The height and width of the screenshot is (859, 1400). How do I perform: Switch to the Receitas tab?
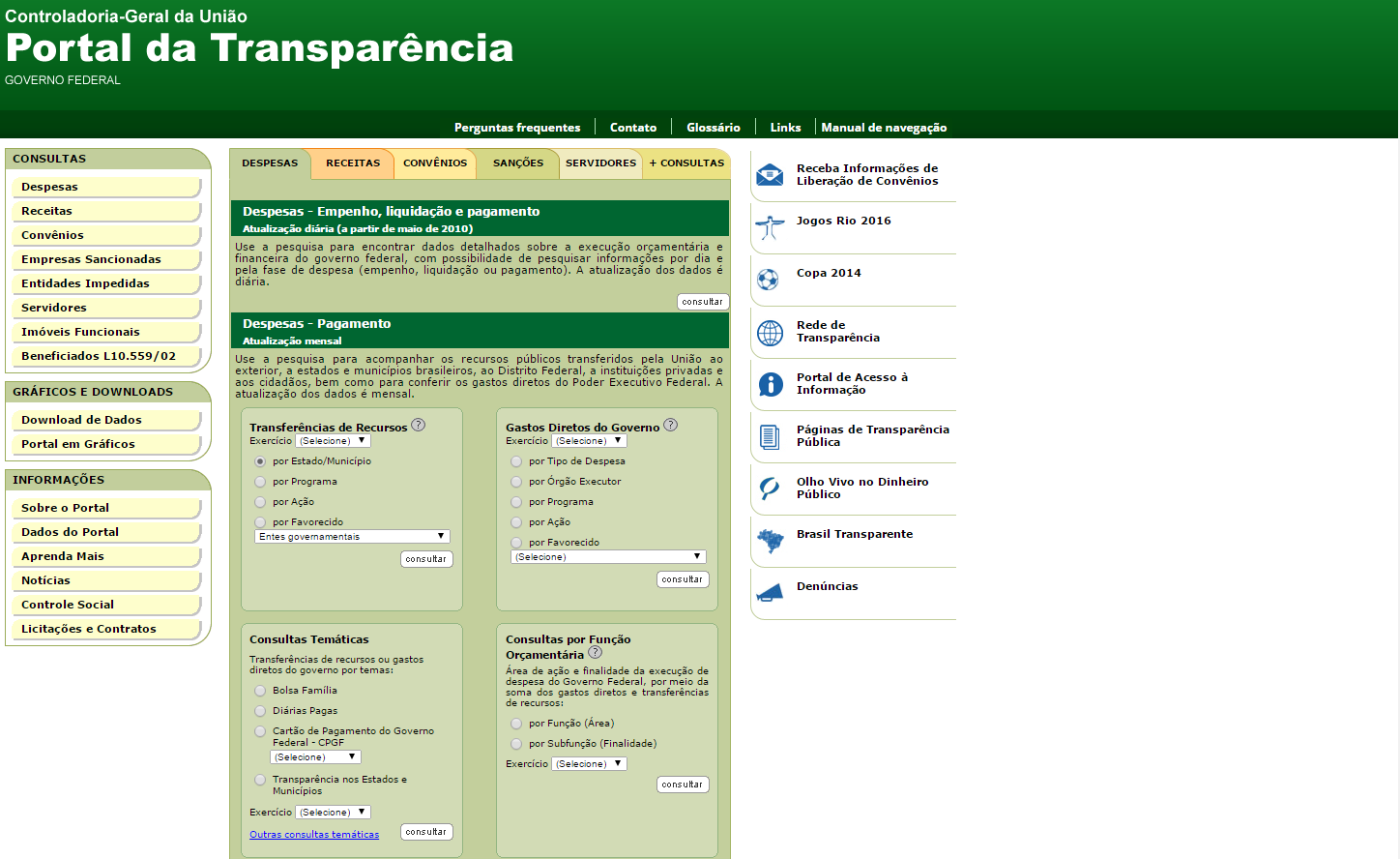tap(353, 163)
